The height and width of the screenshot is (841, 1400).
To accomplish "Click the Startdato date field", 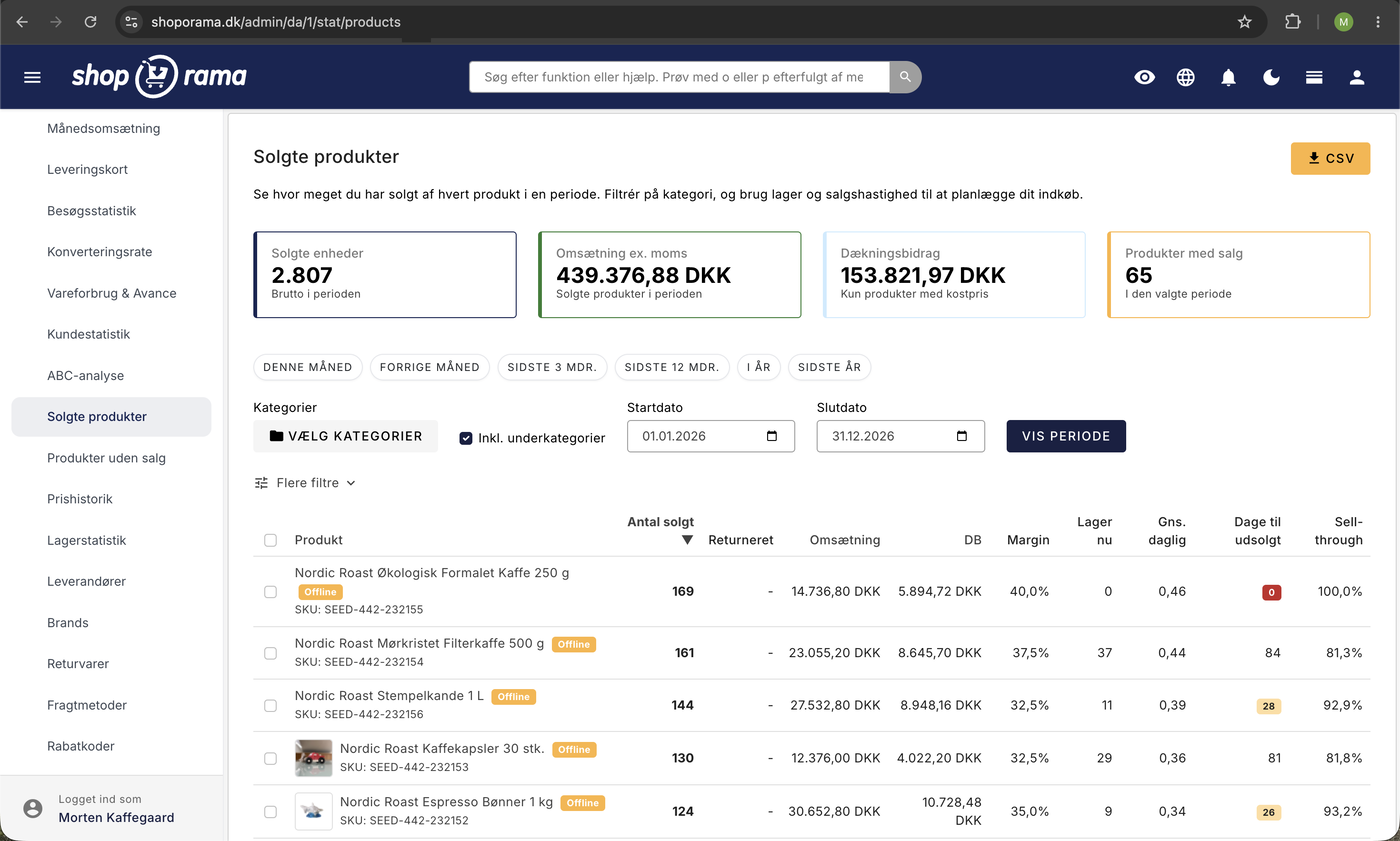I will click(711, 436).
